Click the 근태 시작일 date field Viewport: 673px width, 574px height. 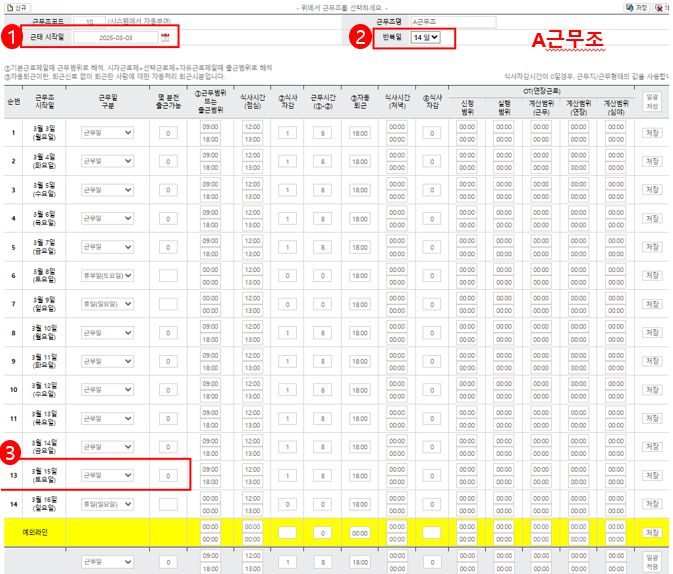pos(114,37)
